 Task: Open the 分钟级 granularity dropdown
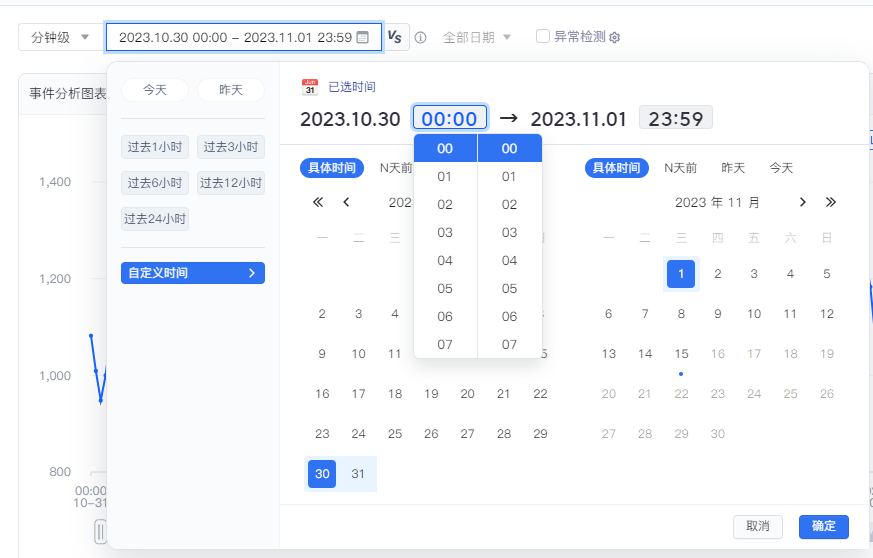tap(59, 37)
